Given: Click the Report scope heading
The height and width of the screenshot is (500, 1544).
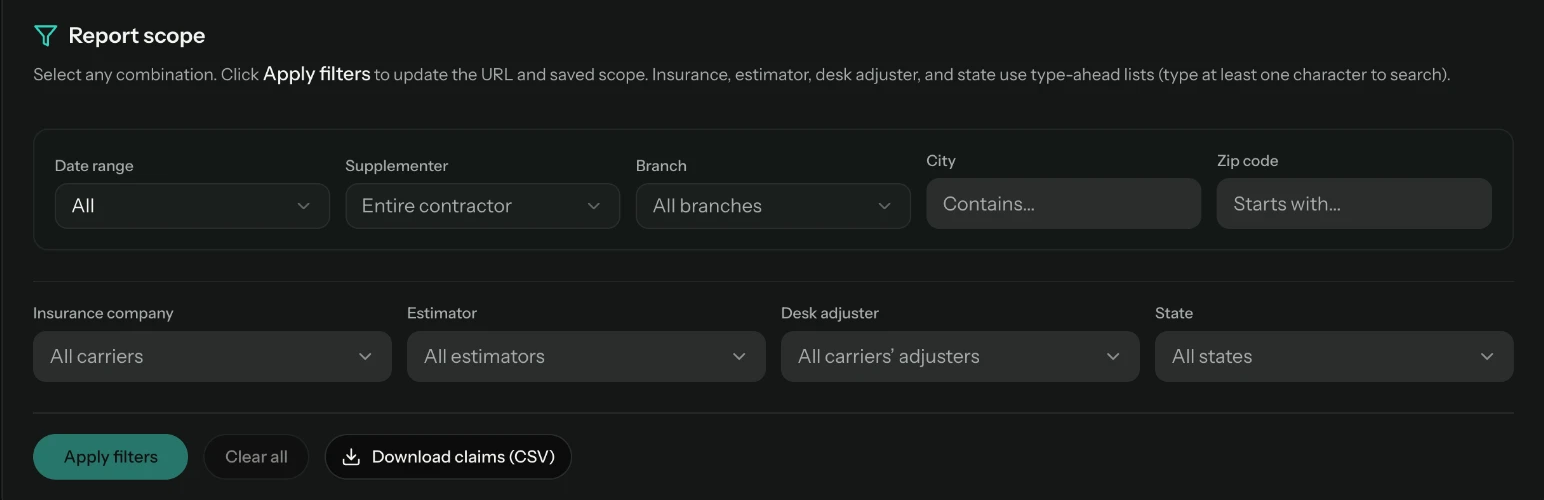Looking at the screenshot, I should pyautogui.click(x=137, y=36).
